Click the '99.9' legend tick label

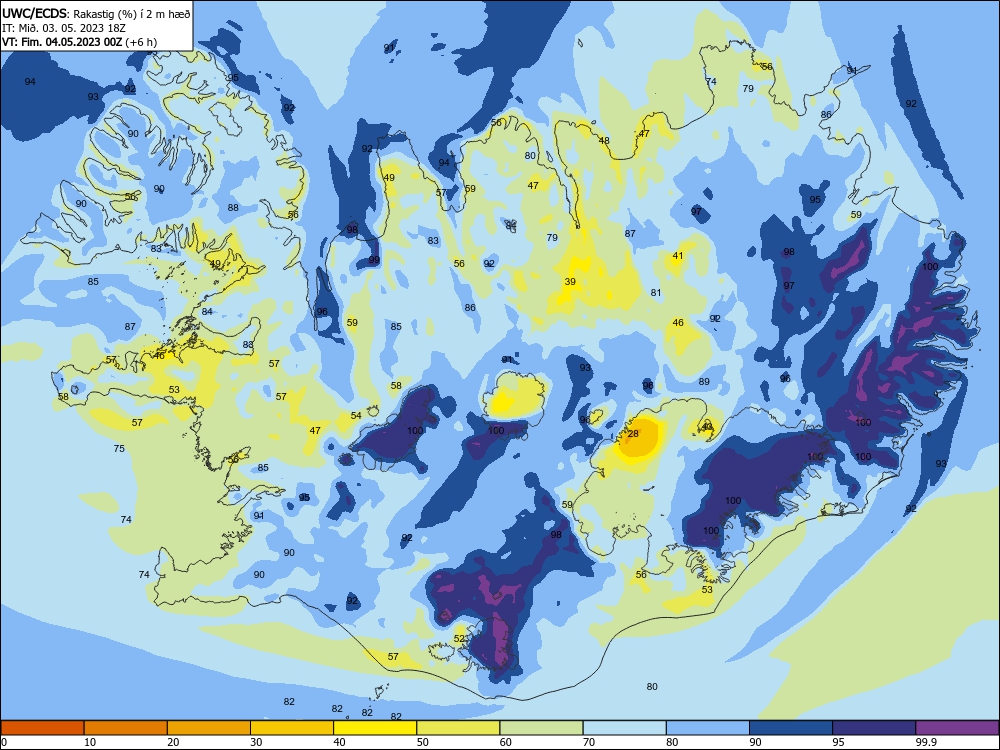click(x=925, y=742)
